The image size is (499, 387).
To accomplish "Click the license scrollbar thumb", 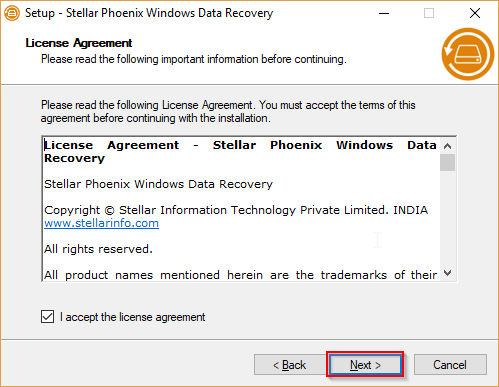I will (447, 162).
